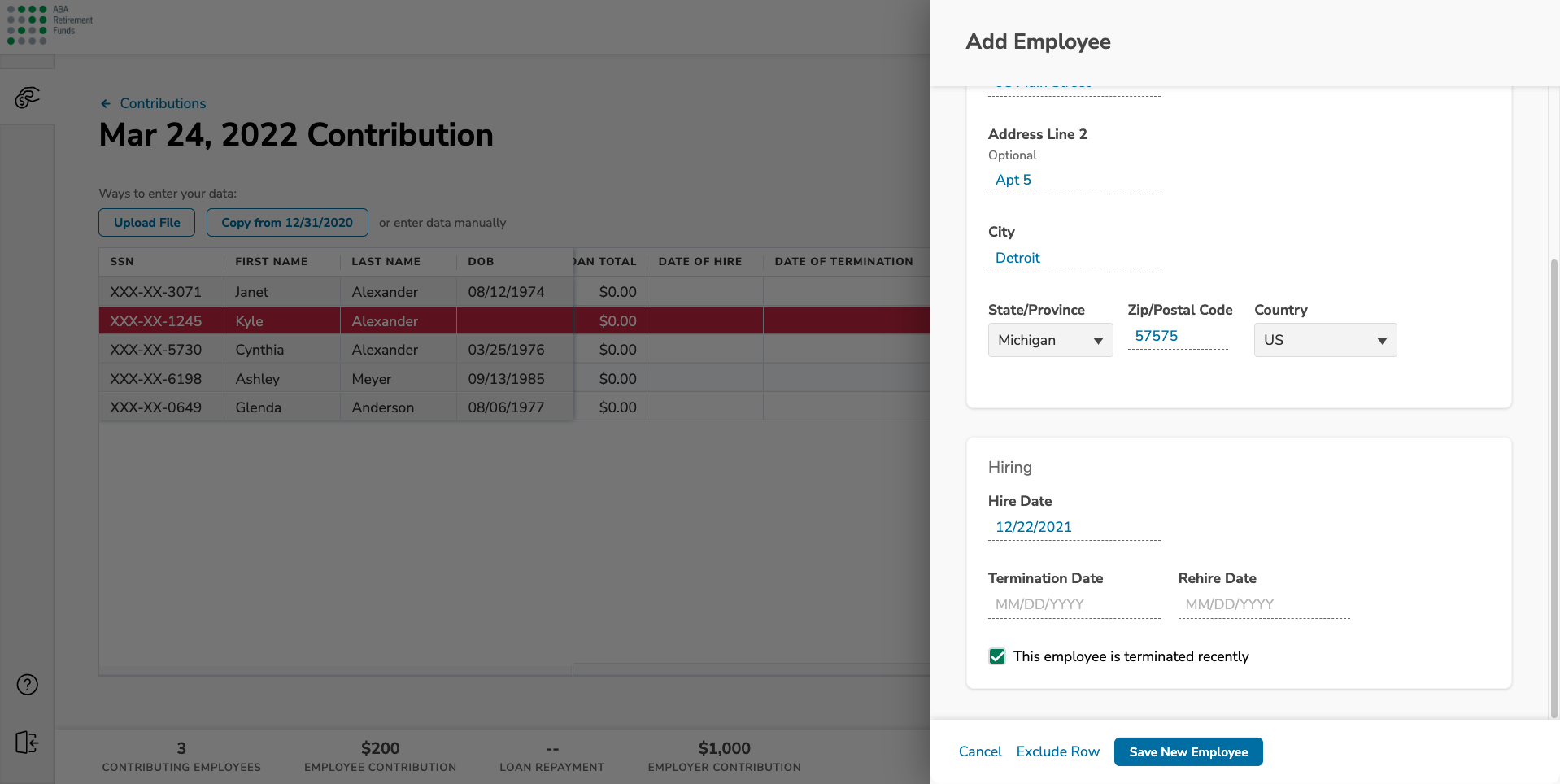The image size is (1560, 784).
Task: Click Copy from 12/31/2020 button
Action: [287, 223]
